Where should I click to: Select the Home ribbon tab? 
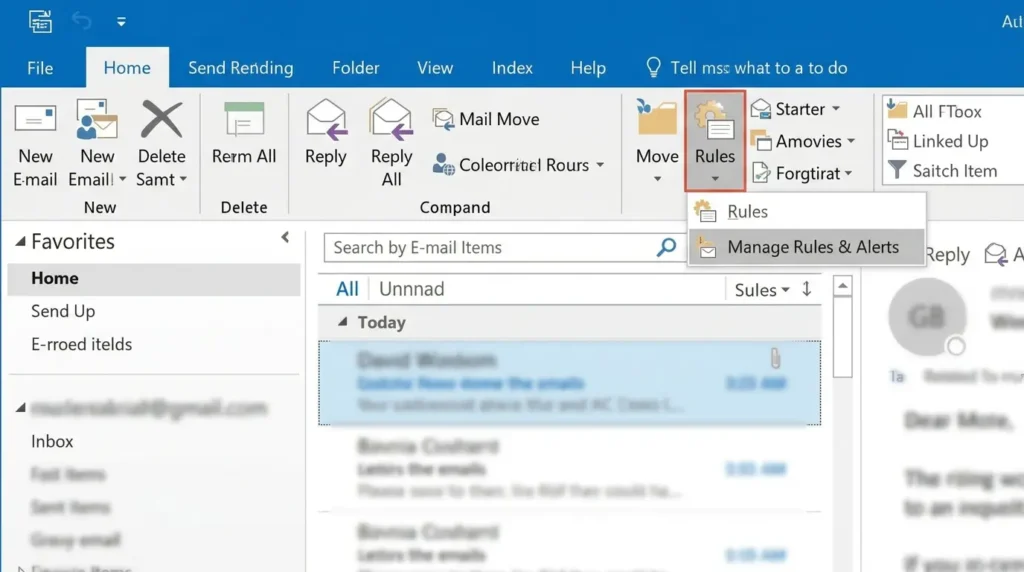click(x=127, y=67)
